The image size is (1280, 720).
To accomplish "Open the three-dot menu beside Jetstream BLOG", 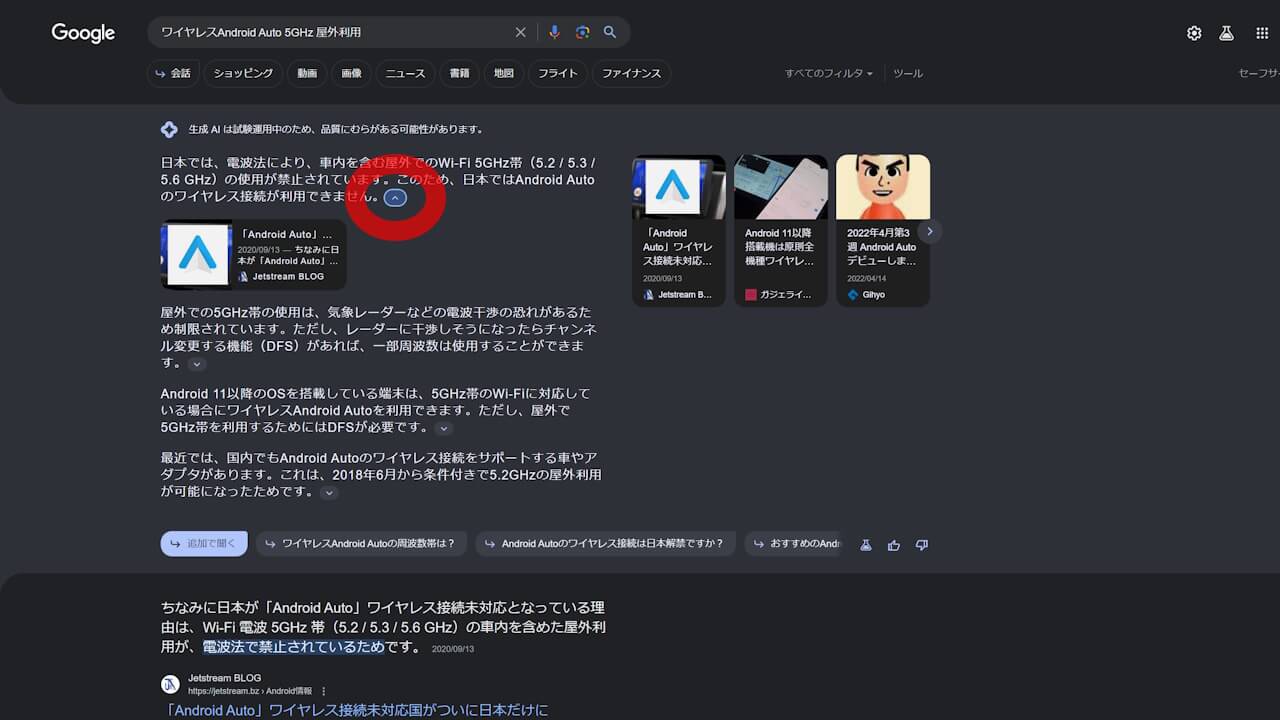I will [x=323, y=690].
